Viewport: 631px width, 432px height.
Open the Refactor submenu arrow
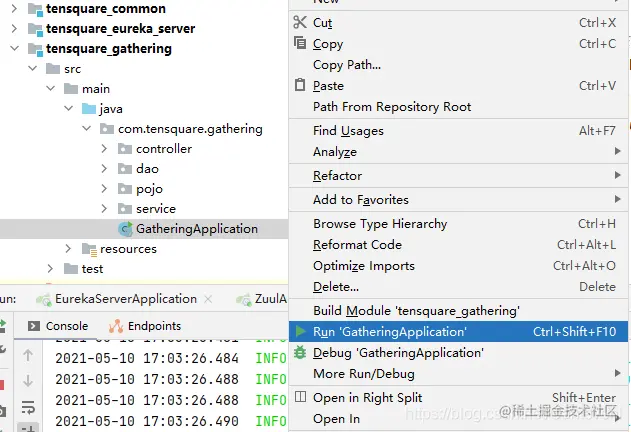tap(617, 175)
